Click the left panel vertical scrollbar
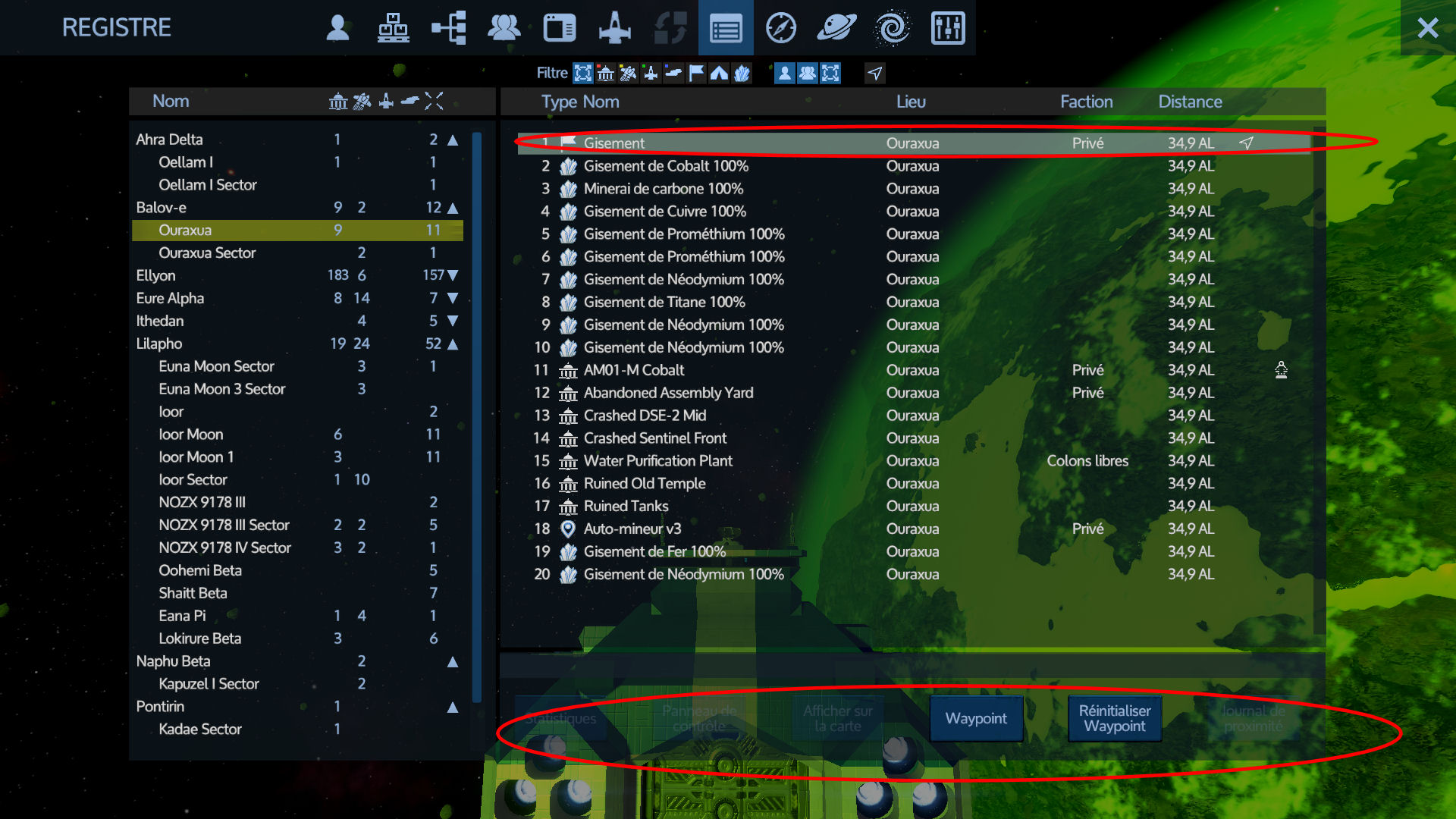1456x819 pixels. click(477, 417)
